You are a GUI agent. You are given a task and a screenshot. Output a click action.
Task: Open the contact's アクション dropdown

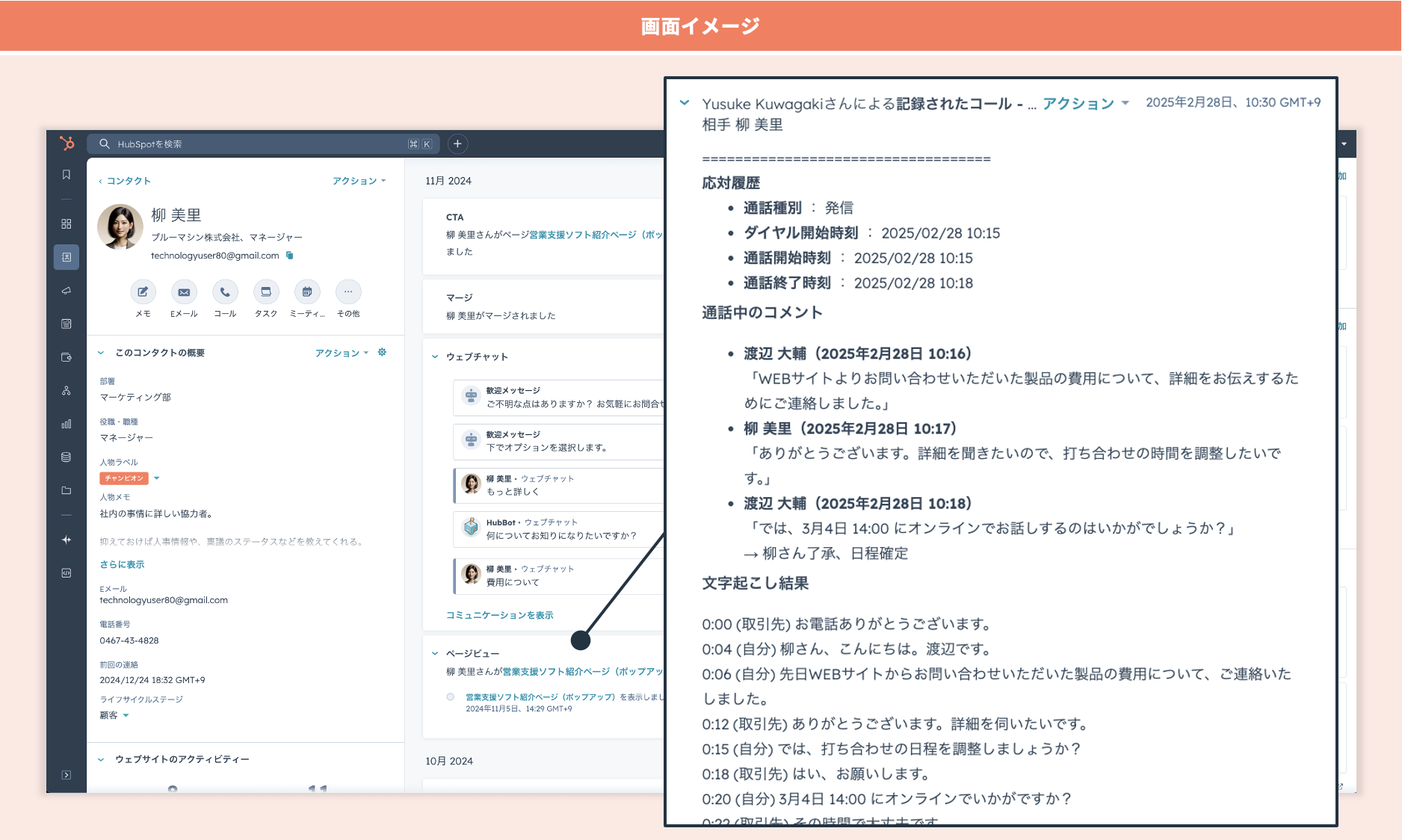click(x=359, y=180)
